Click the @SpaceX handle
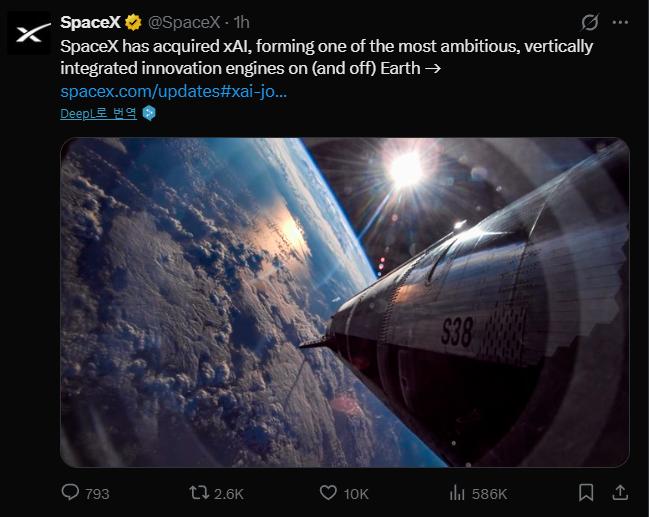The height and width of the screenshot is (517, 649). (x=185, y=23)
